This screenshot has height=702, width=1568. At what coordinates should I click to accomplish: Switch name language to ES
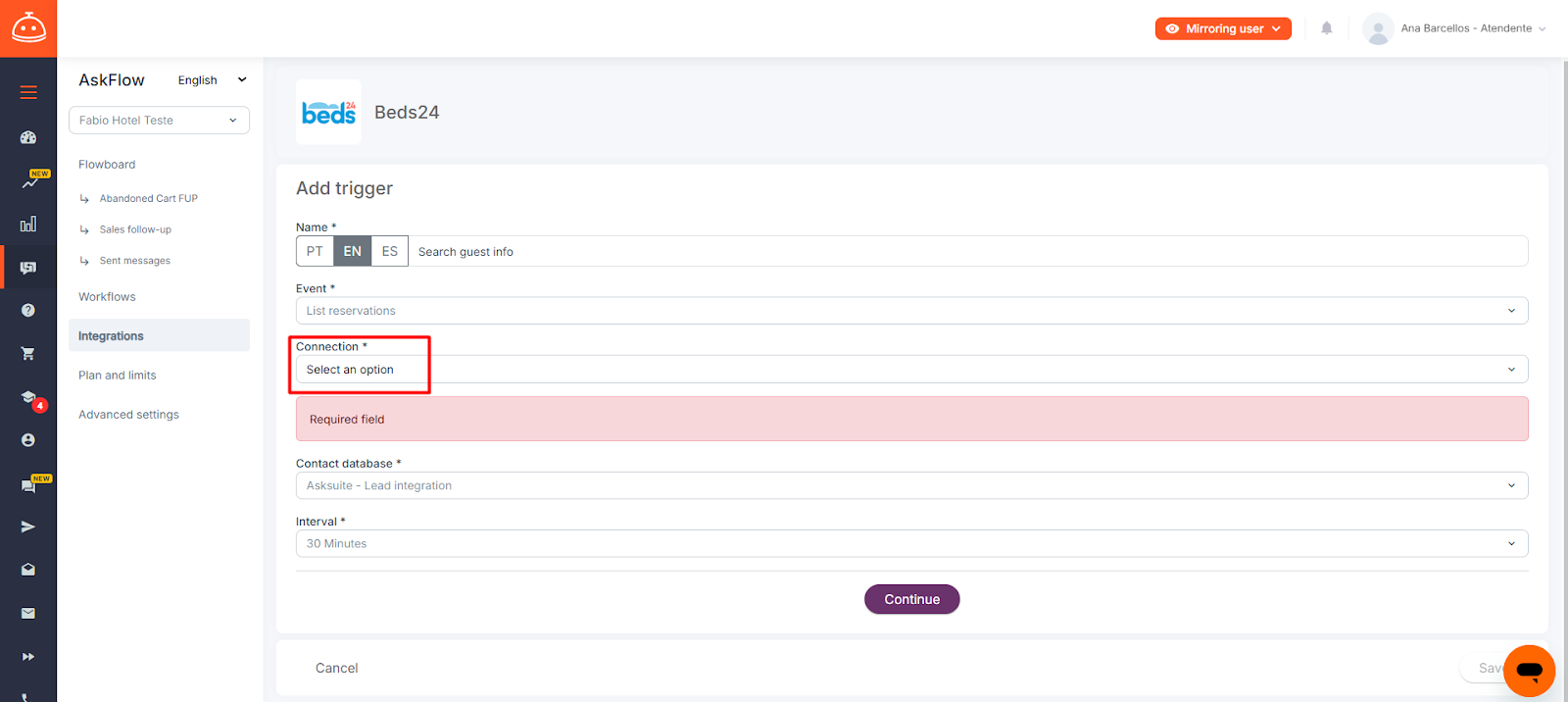tap(389, 251)
